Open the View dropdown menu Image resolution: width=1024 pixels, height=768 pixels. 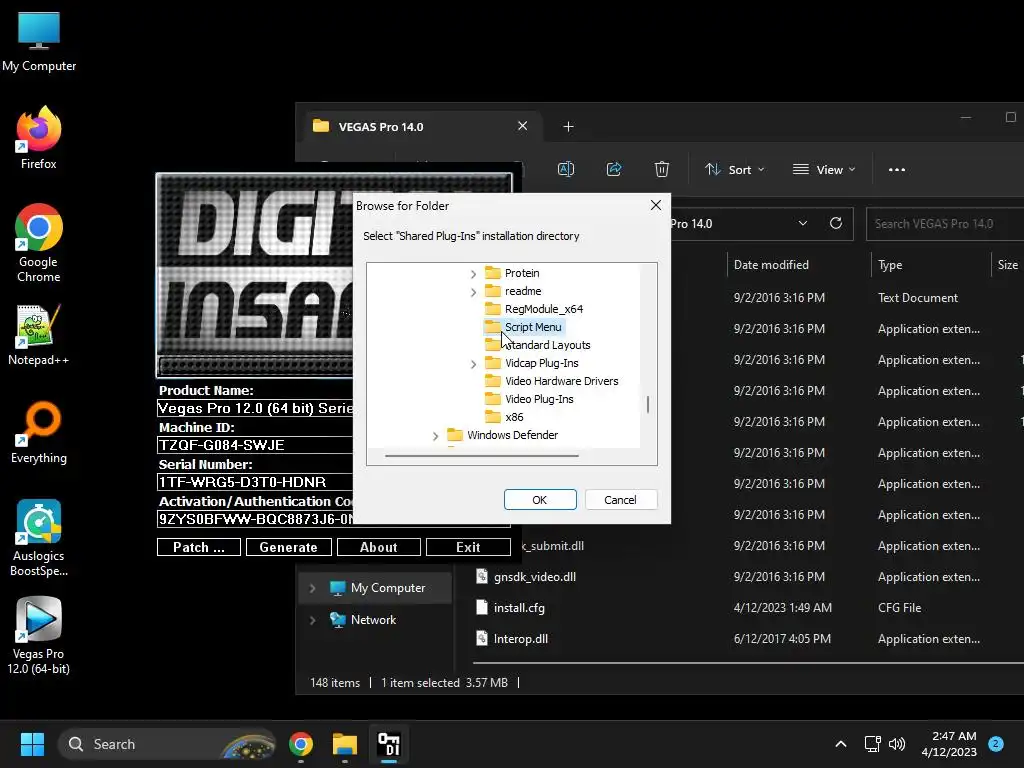pyautogui.click(x=824, y=169)
